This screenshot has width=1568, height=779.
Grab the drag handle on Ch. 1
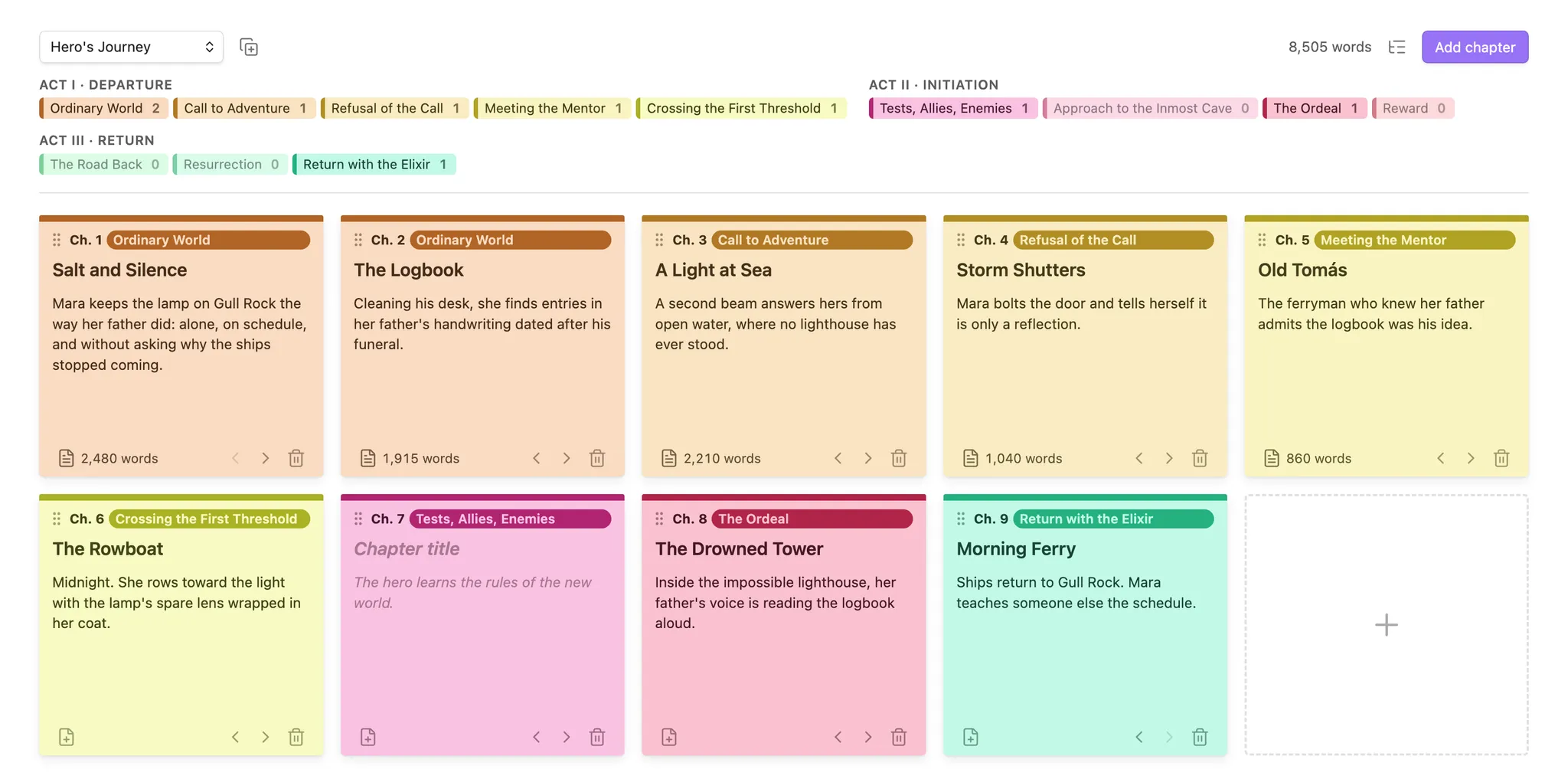[57, 240]
